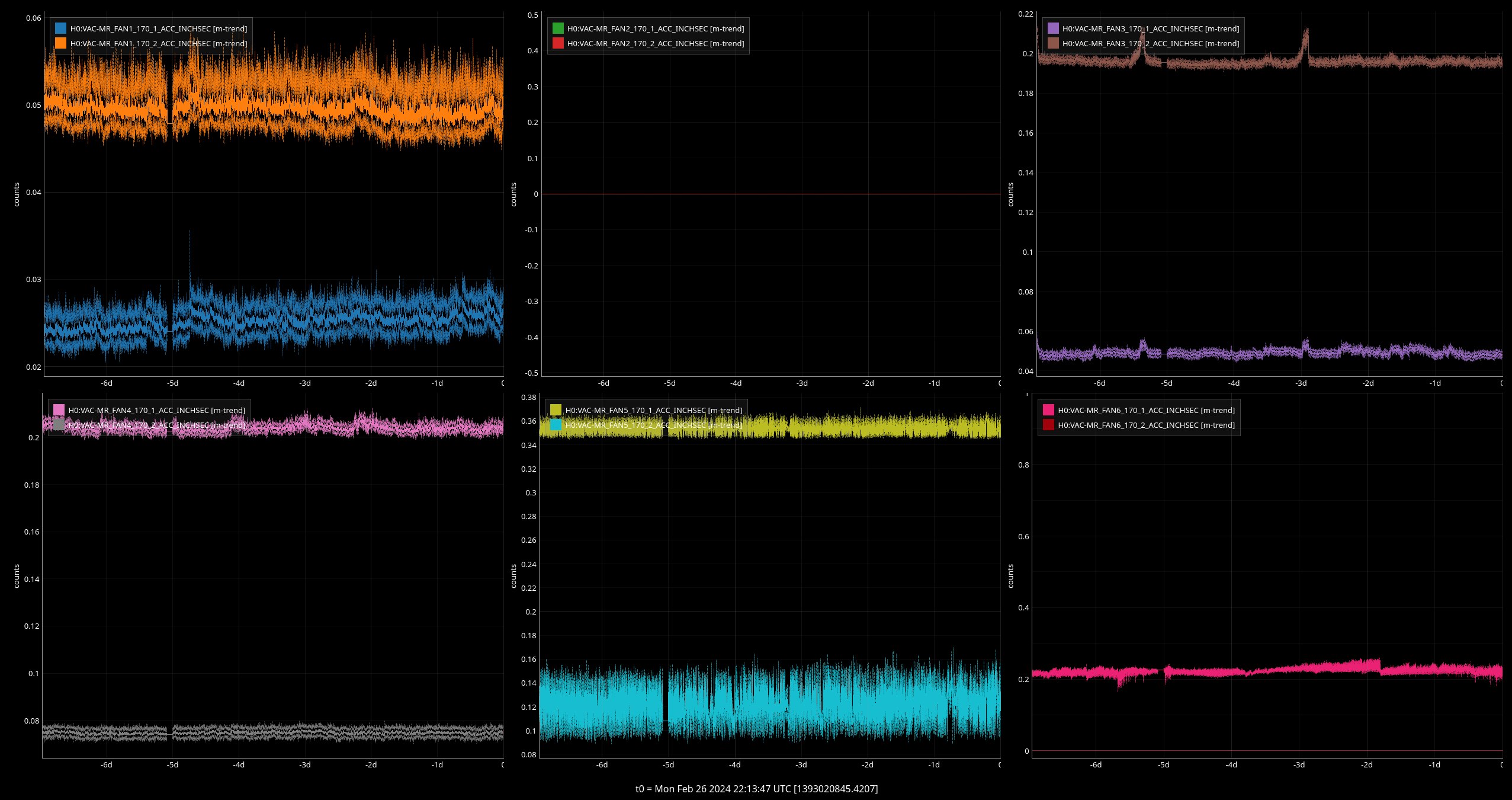Click the counts y-axis label of the FAN6 plot
Screen dimensions: 1512x800
coord(1011,576)
